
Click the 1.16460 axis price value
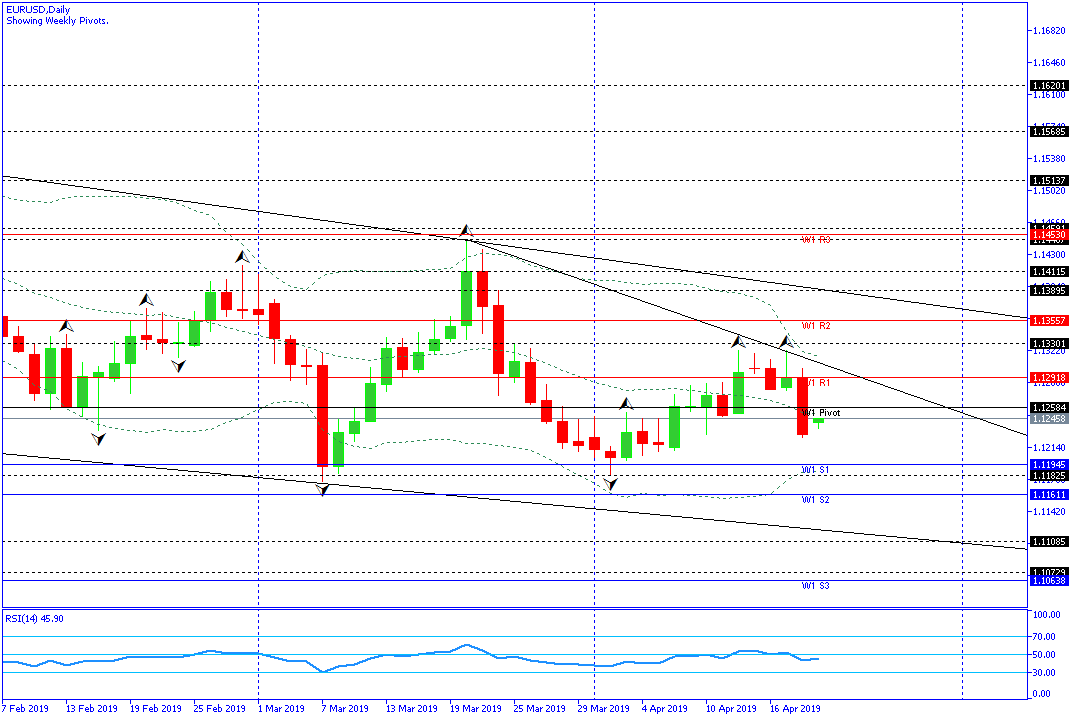1049,63
